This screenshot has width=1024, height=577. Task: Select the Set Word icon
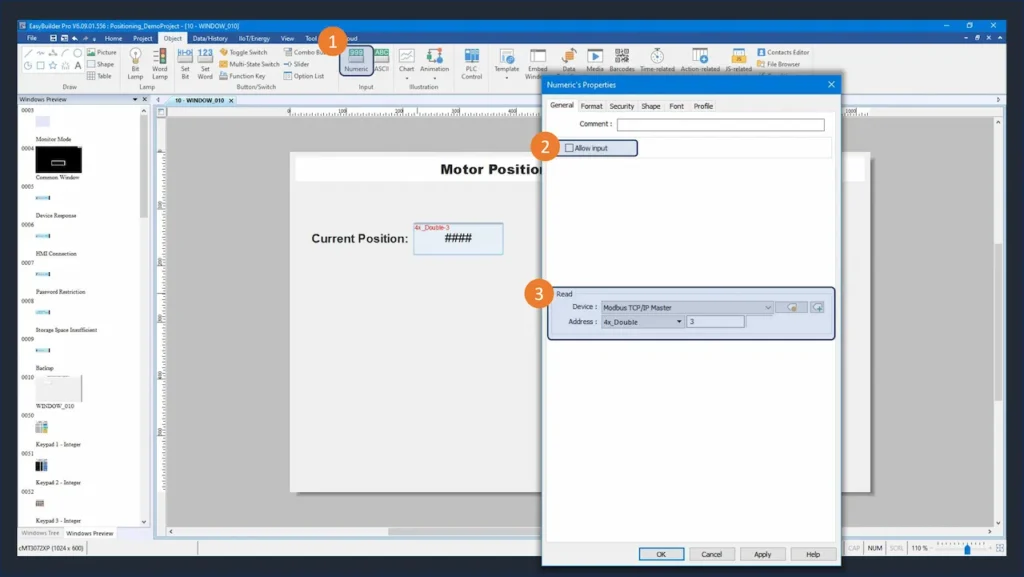(205, 62)
